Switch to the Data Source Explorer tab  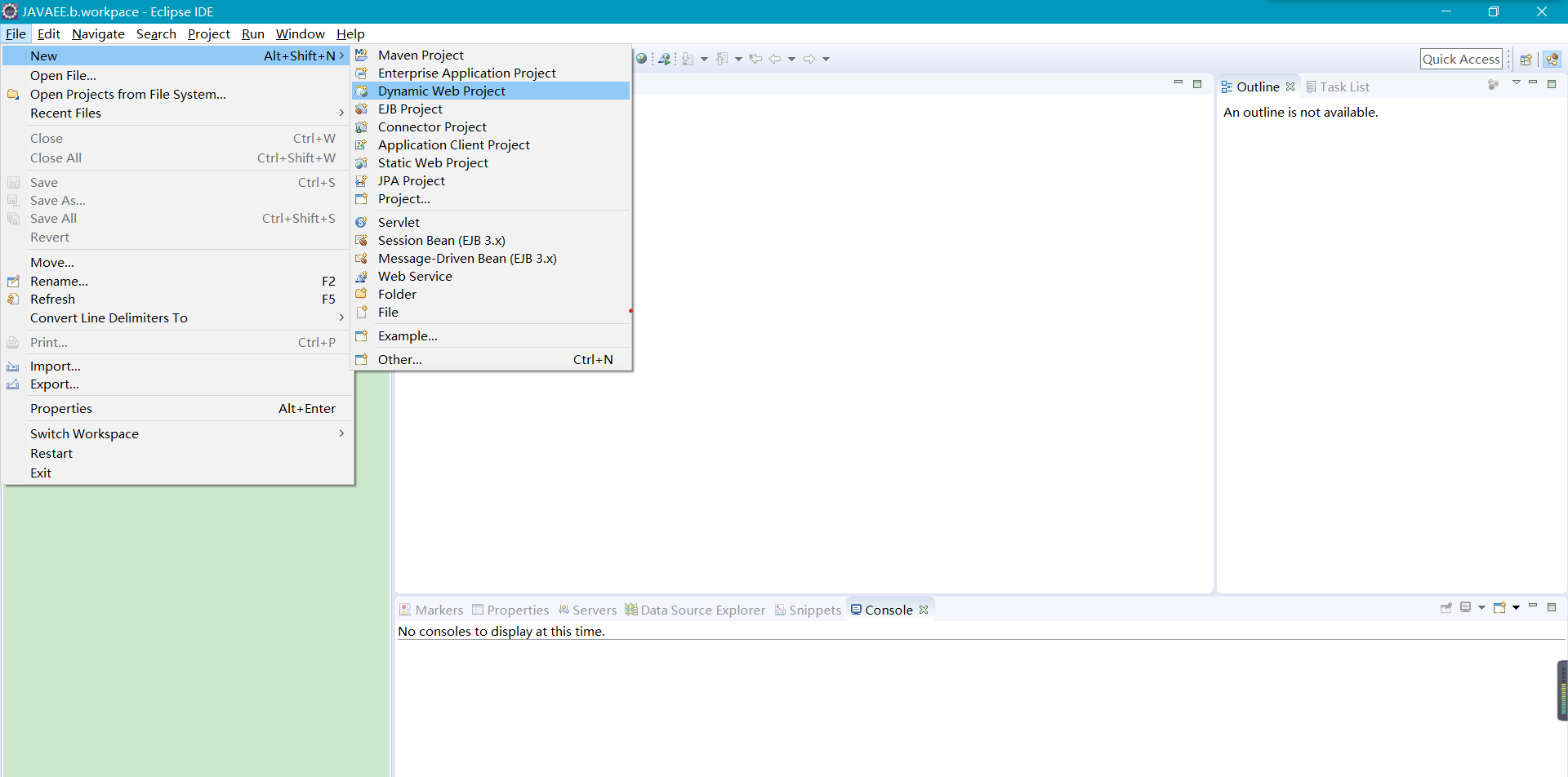(x=695, y=610)
